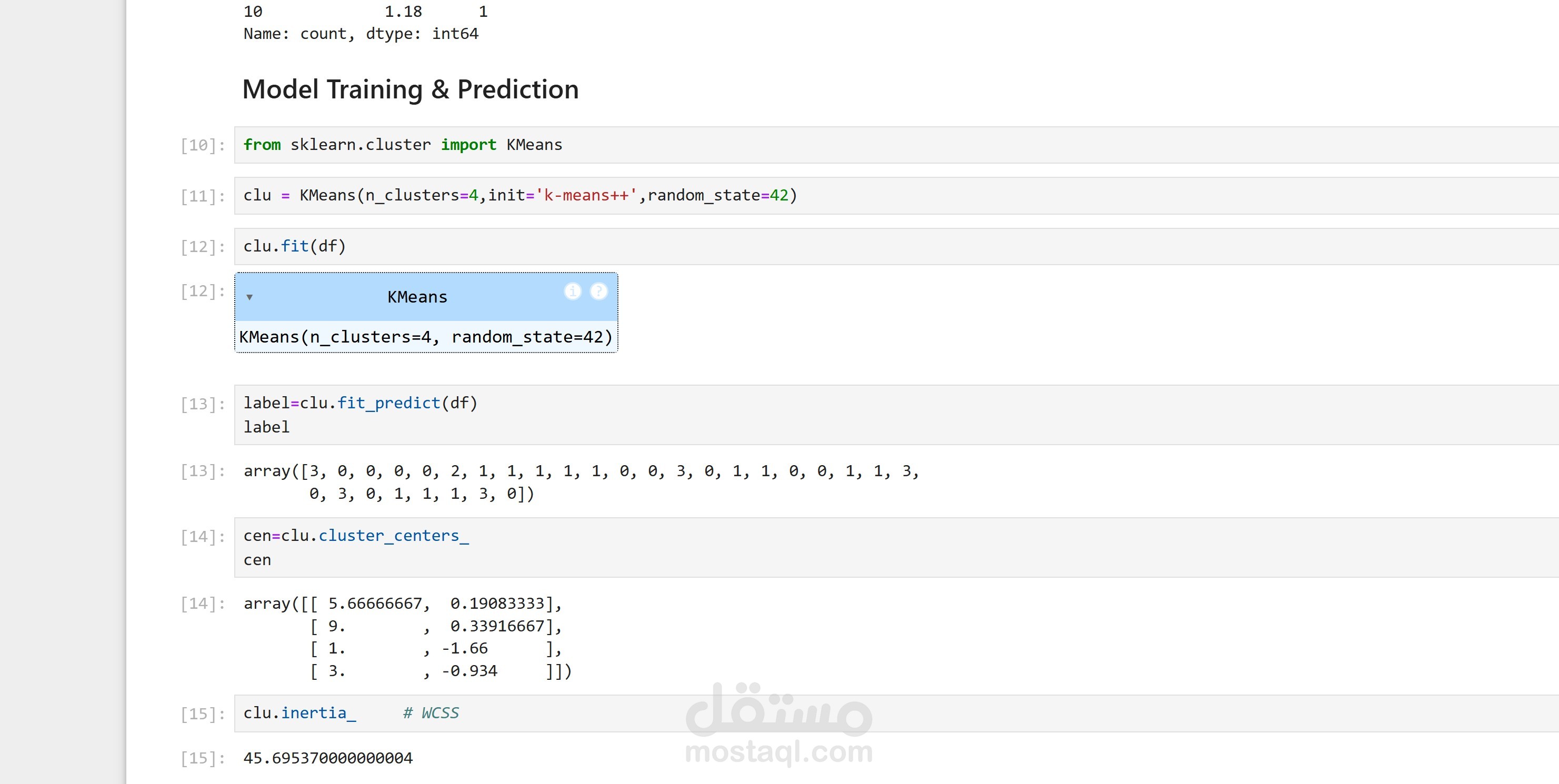Click the label array output text
This screenshot has height=784, width=1559.
[580, 482]
